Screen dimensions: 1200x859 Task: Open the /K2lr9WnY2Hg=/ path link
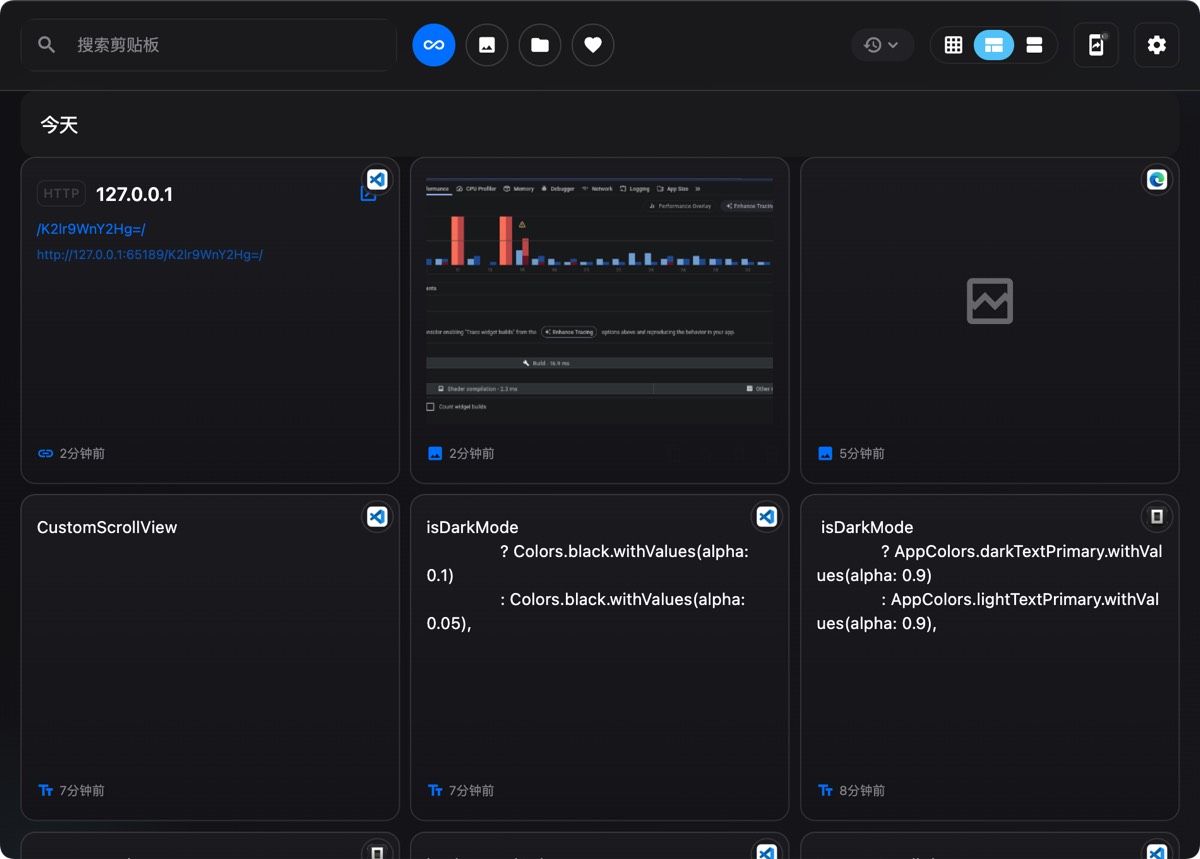[91, 230]
